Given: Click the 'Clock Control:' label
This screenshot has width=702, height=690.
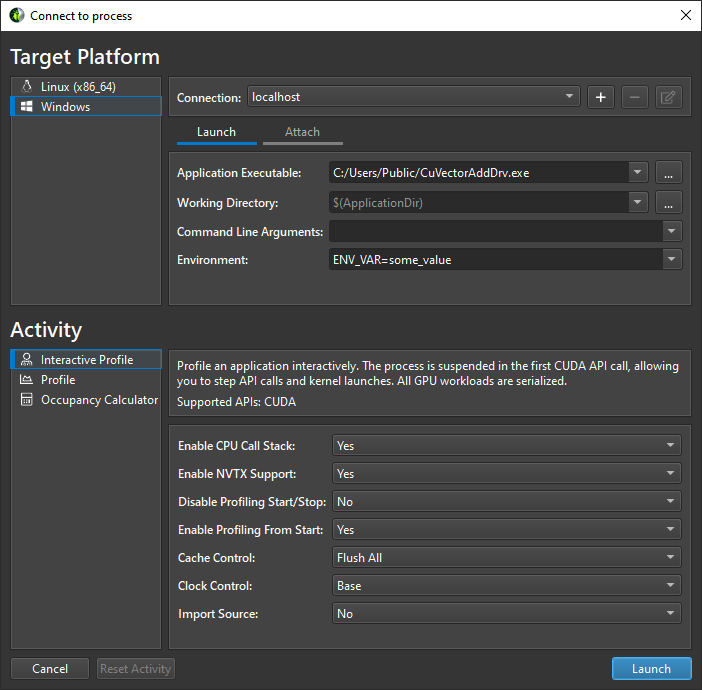Looking at the screenshot, I should click(215, 586).
